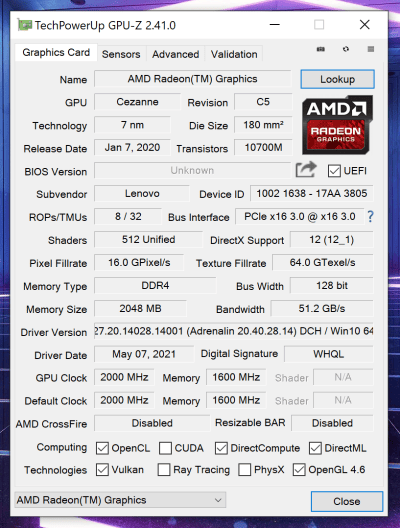Open the hamburger menu icon
The height and width of the screenshot is (528, 400).
click(x=371, y=50)
